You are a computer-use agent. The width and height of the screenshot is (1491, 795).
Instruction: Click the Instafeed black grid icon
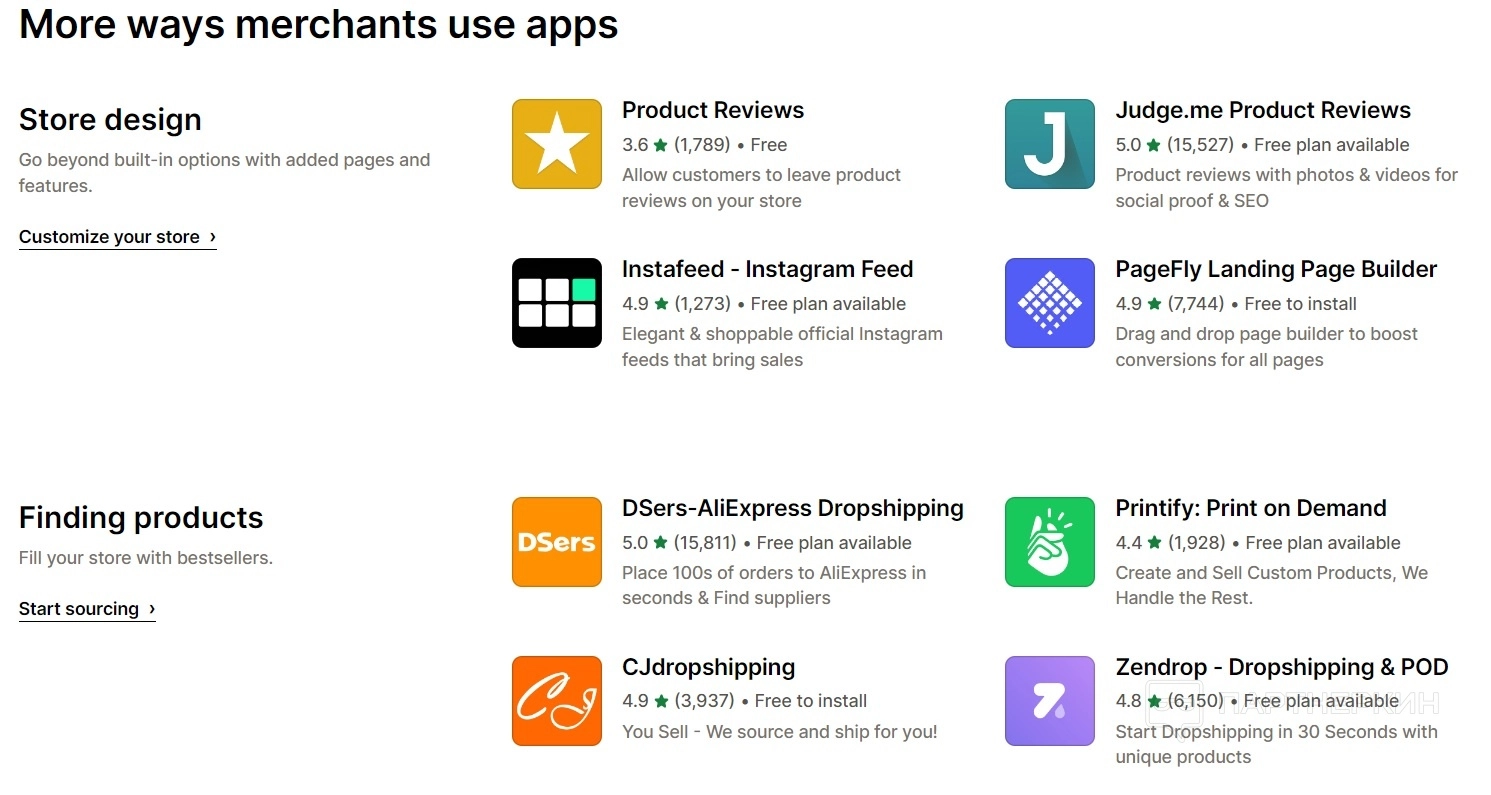(x=556, y=303)
